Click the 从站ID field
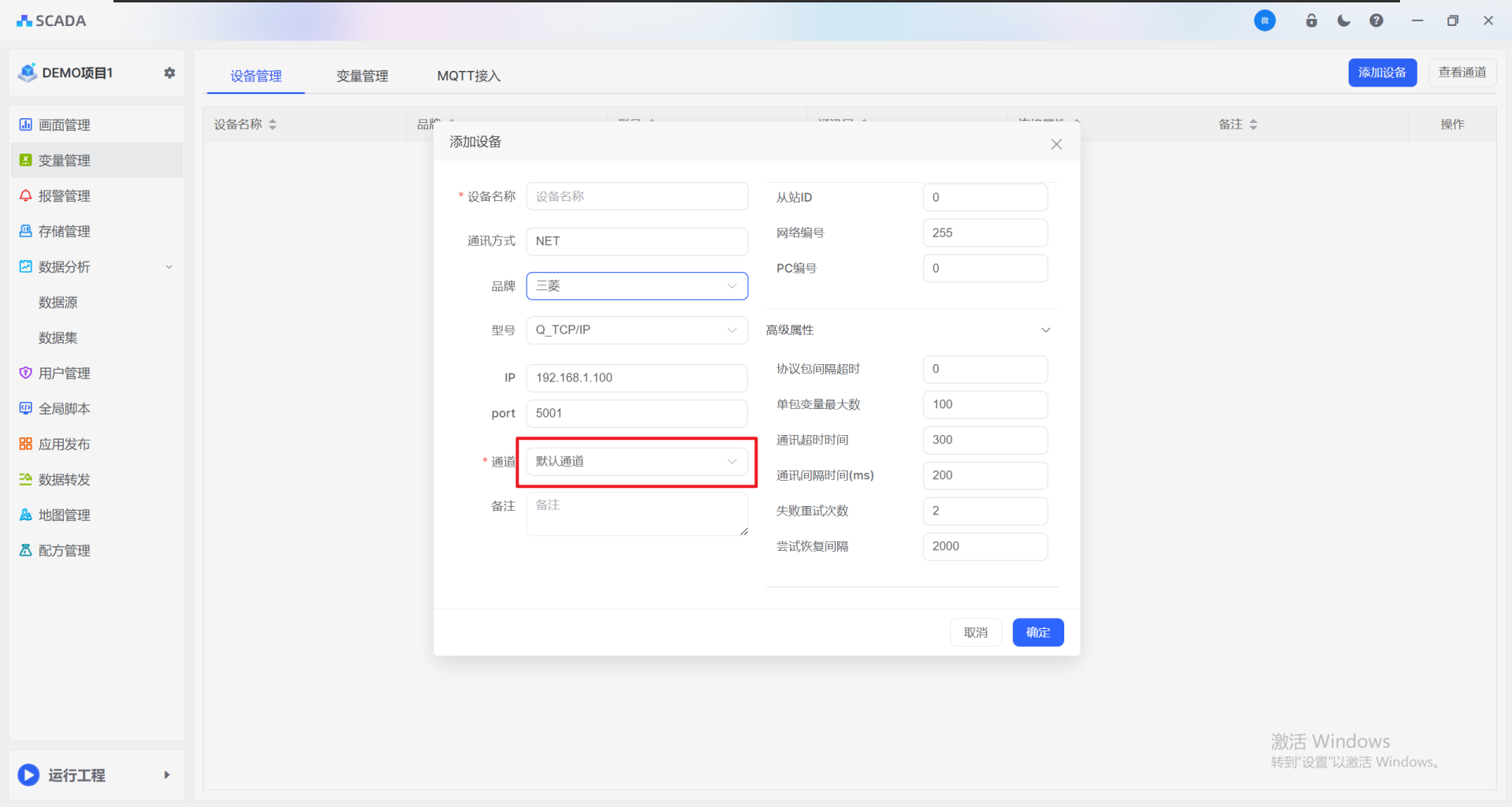Screen dimensions: 1512x807 pyautogui.click(x=985, y=197)
